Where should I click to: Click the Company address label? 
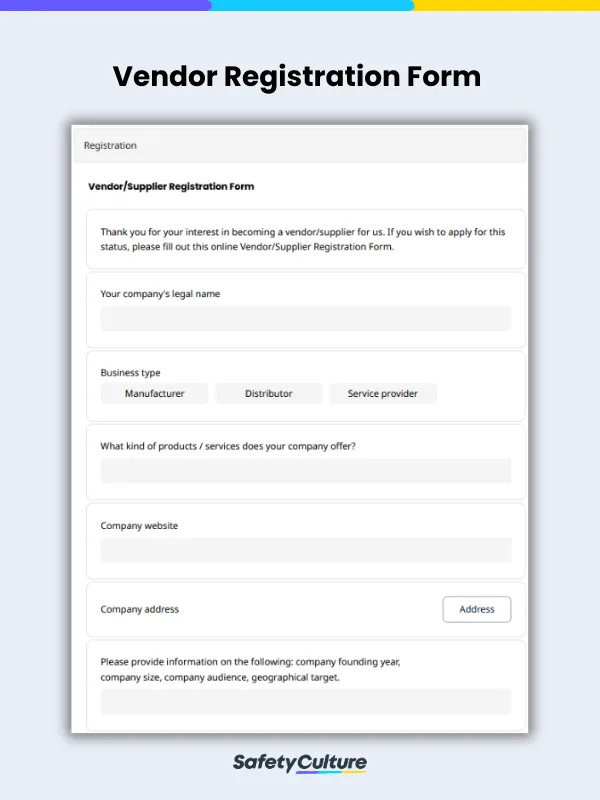pyautogui.click(x=139, y=609)
